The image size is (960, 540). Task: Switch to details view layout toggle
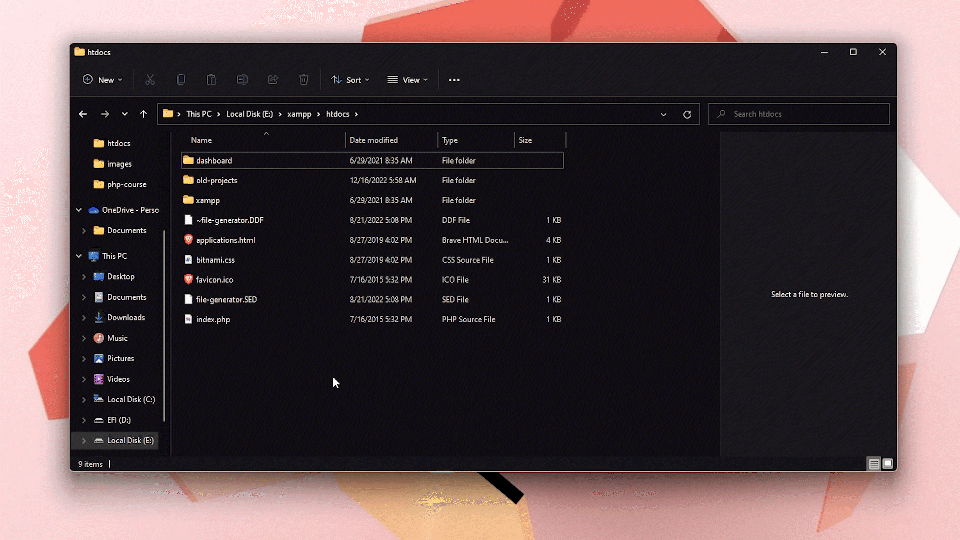coord(874,464)
